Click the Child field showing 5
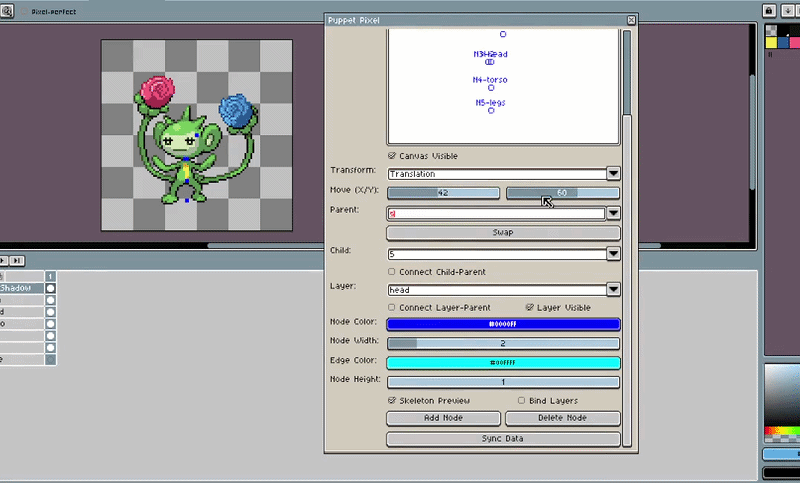The width and height of the screenshot is (800, 483). 497,254
